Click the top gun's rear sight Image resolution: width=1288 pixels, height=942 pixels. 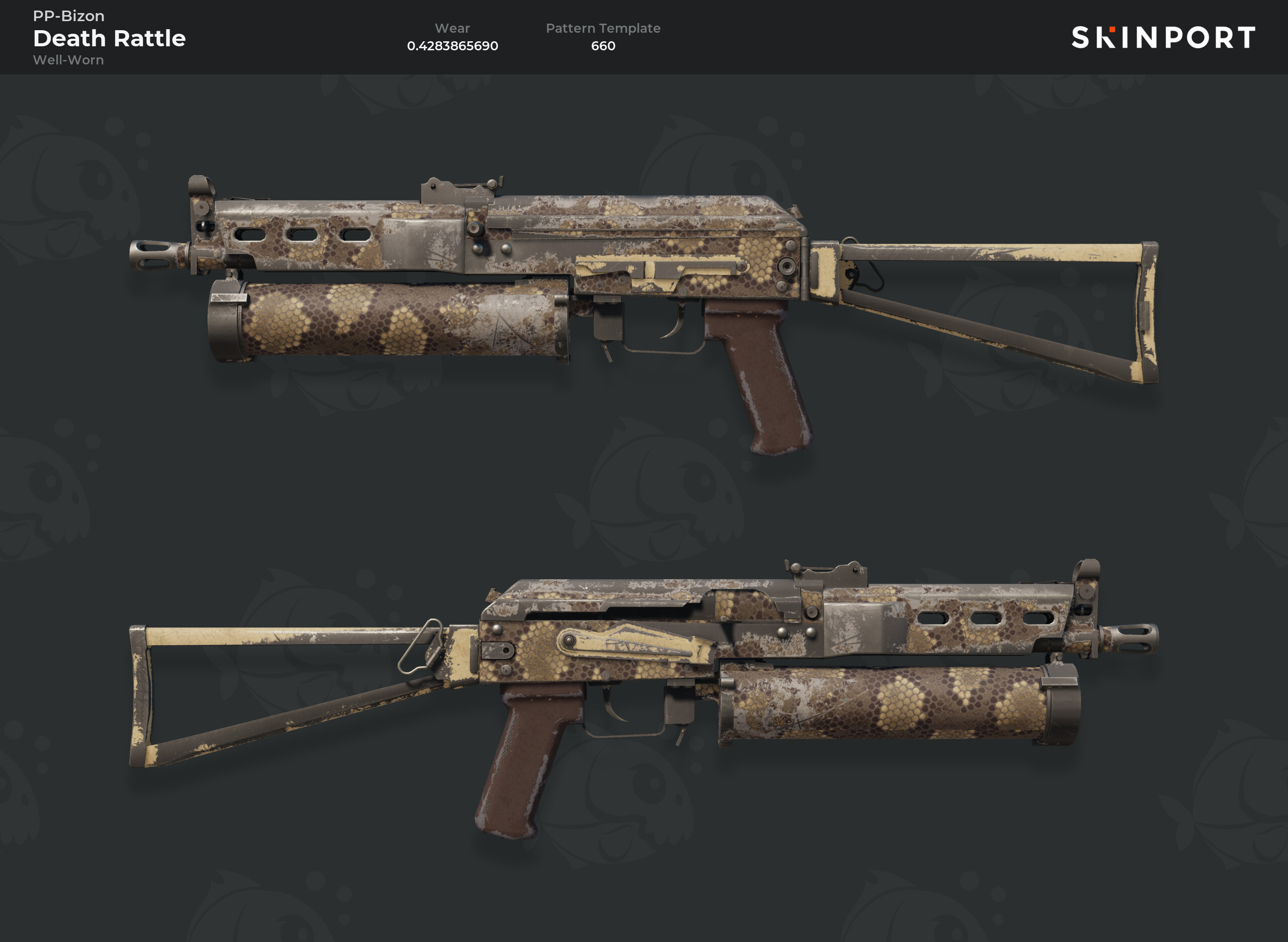coord(461,190)
